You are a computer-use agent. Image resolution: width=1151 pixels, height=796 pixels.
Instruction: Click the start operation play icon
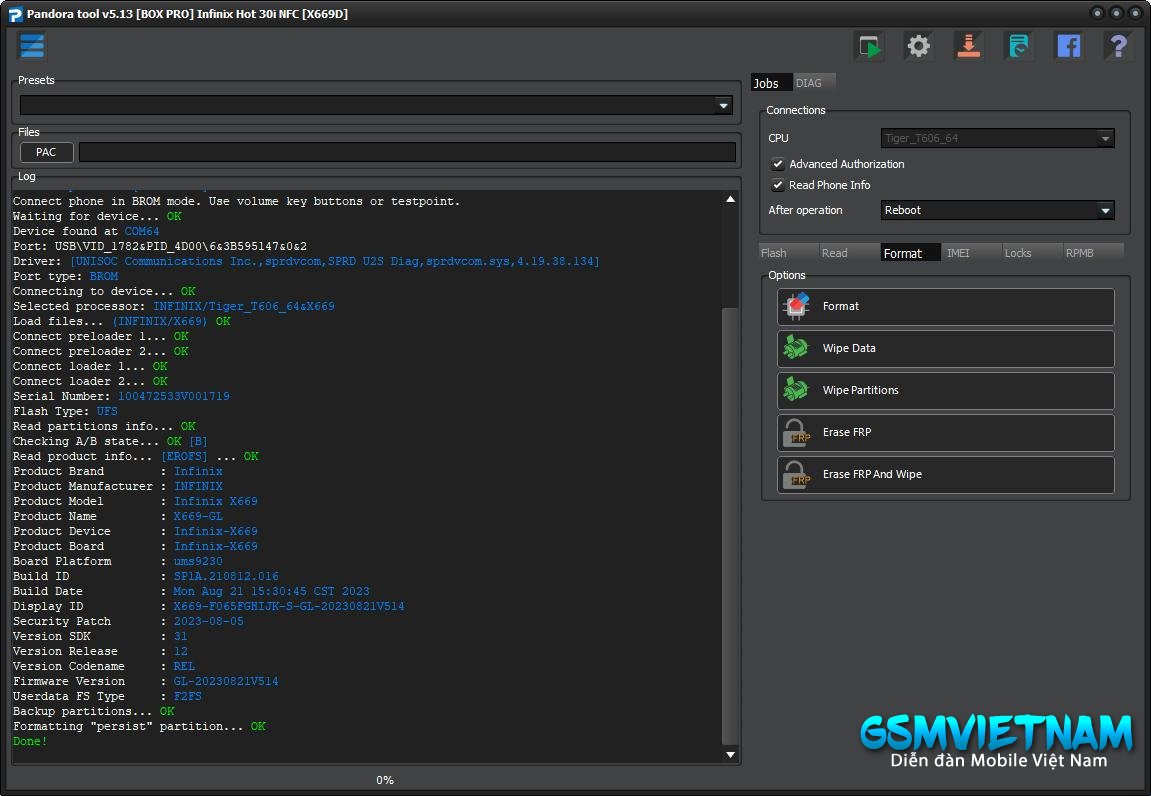tap(870, 46)
